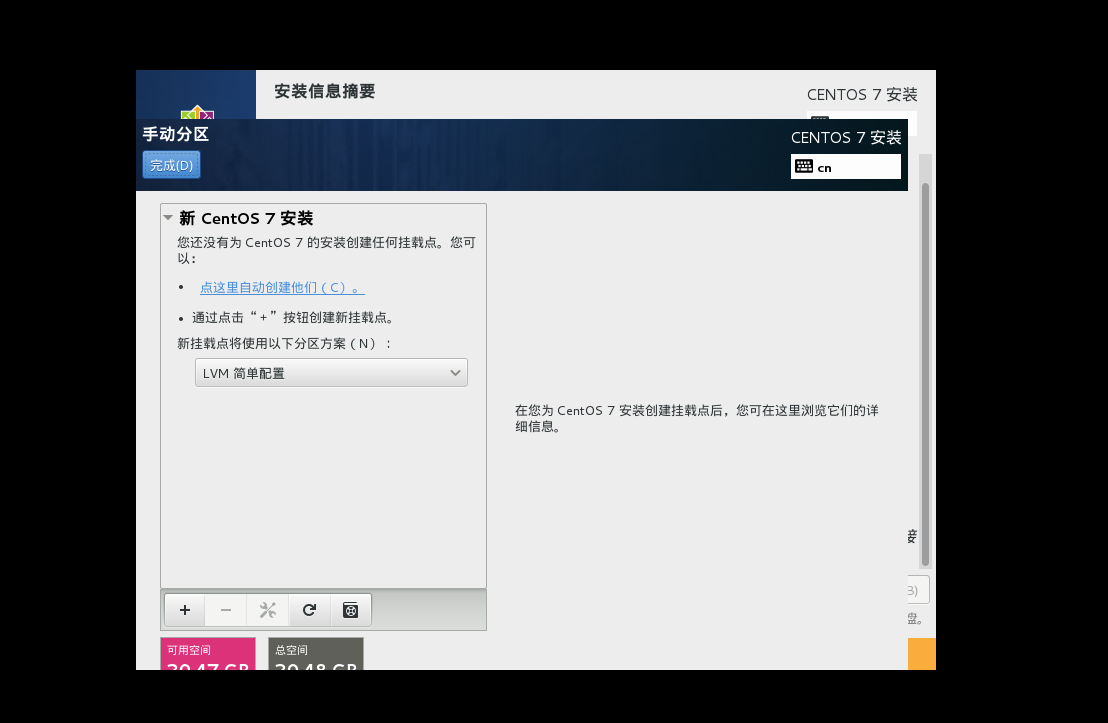Screen dimensions: 1108x723
Task: Click the pink 可用空间 available space box
Action: (208, 654)
